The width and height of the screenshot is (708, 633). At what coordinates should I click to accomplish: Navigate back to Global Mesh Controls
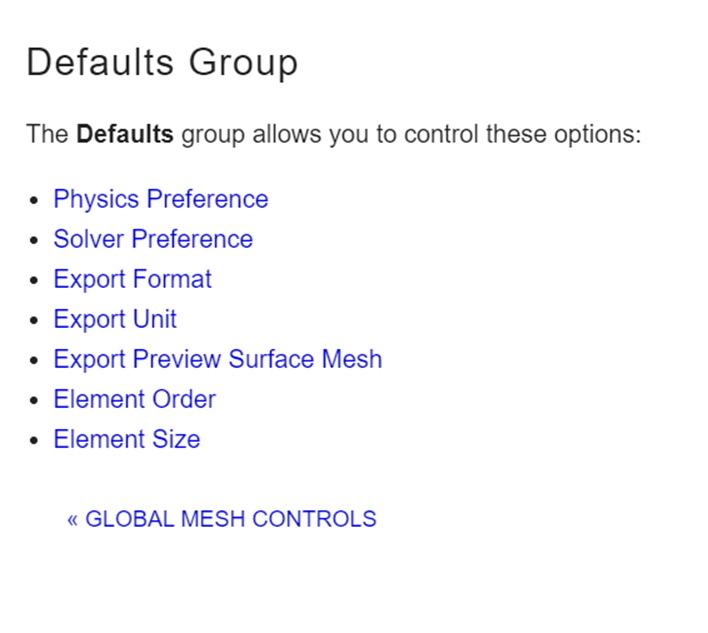(230, 519)
